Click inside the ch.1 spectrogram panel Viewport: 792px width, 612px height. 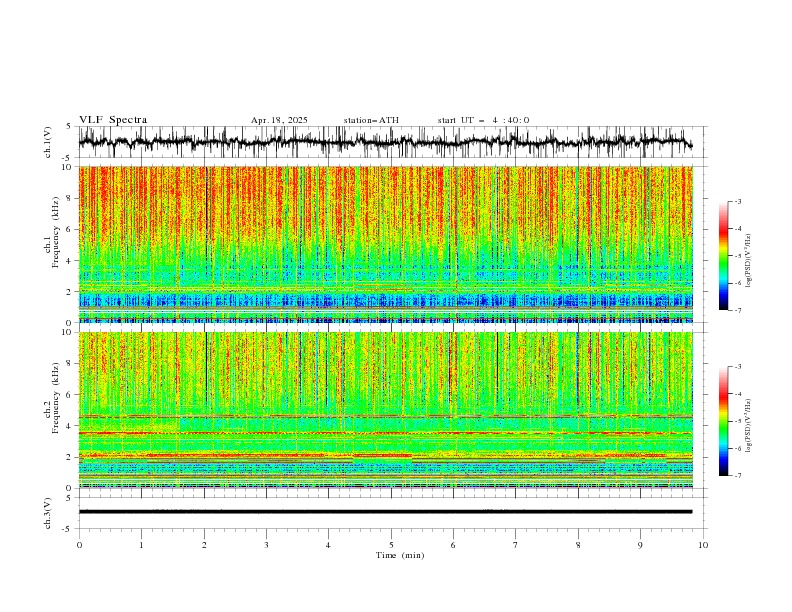pos(385,244)
